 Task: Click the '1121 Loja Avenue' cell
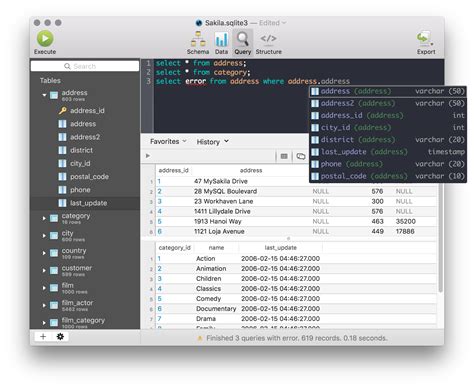click(219, 231)
